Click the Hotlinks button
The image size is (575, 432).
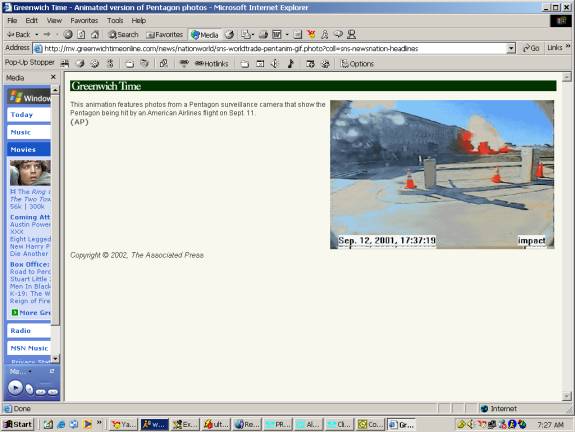[211, 64]
